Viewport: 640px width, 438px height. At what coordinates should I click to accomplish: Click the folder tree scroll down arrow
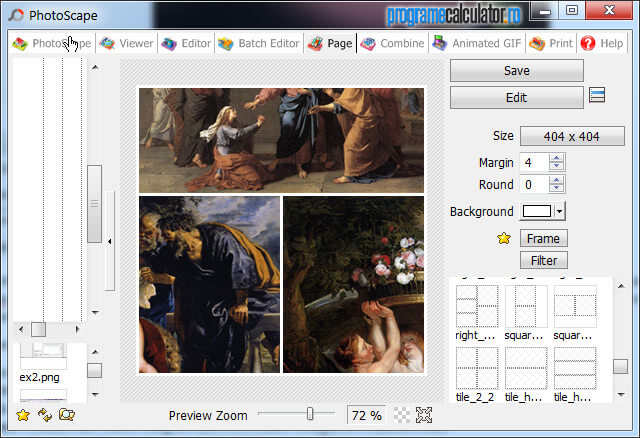(x=95, y=313)
